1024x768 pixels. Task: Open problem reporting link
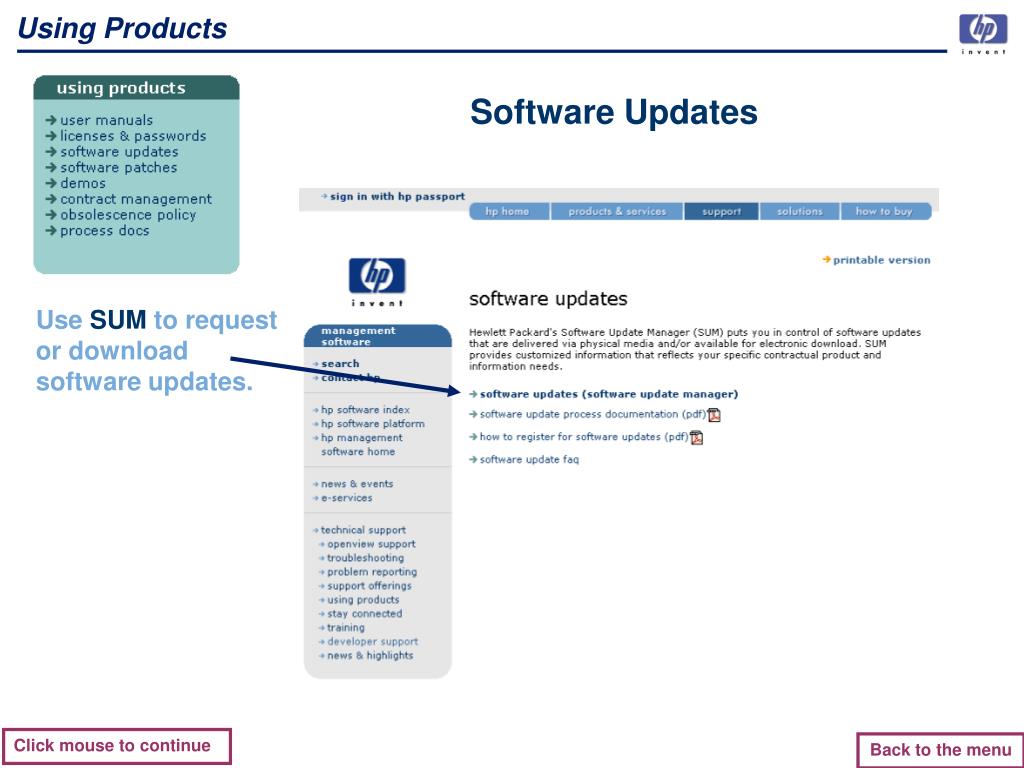click(372, 572)
